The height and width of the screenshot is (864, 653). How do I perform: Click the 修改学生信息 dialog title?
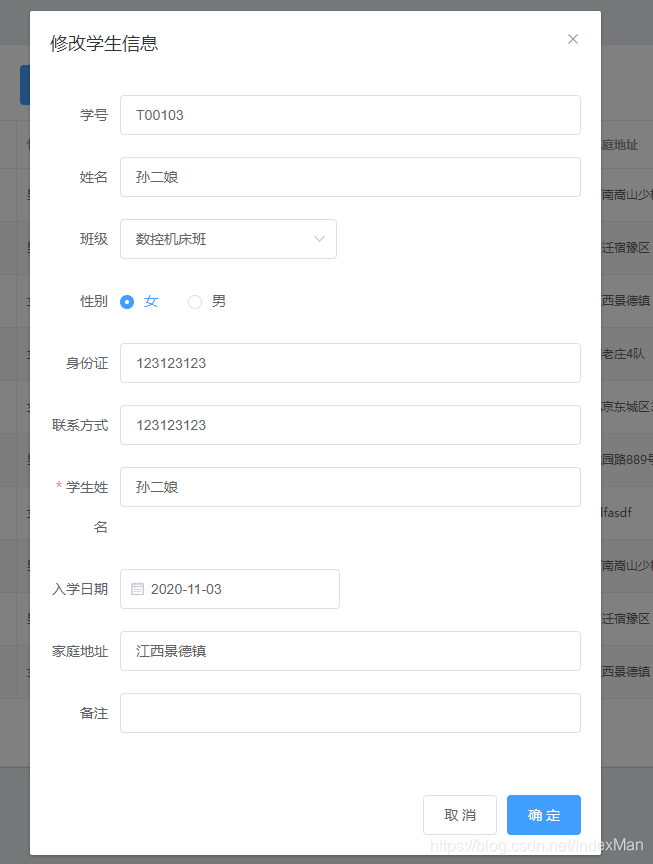point(104,44)
